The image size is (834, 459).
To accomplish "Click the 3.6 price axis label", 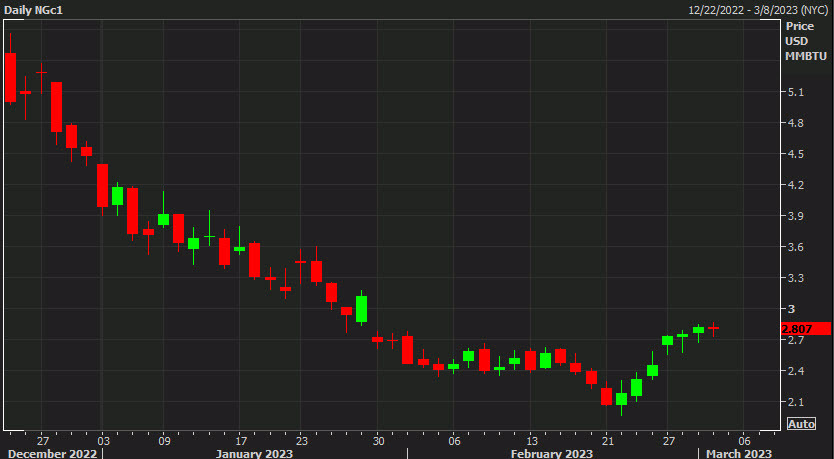I will (x=796, y=247).
